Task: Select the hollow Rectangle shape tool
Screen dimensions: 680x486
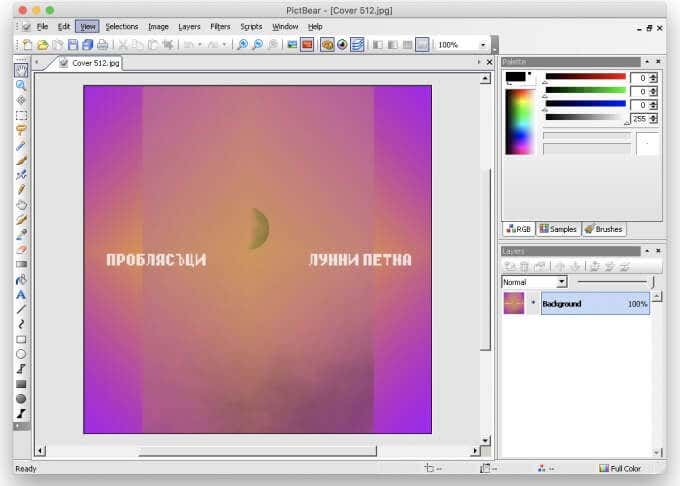Action: click(21, 339)
